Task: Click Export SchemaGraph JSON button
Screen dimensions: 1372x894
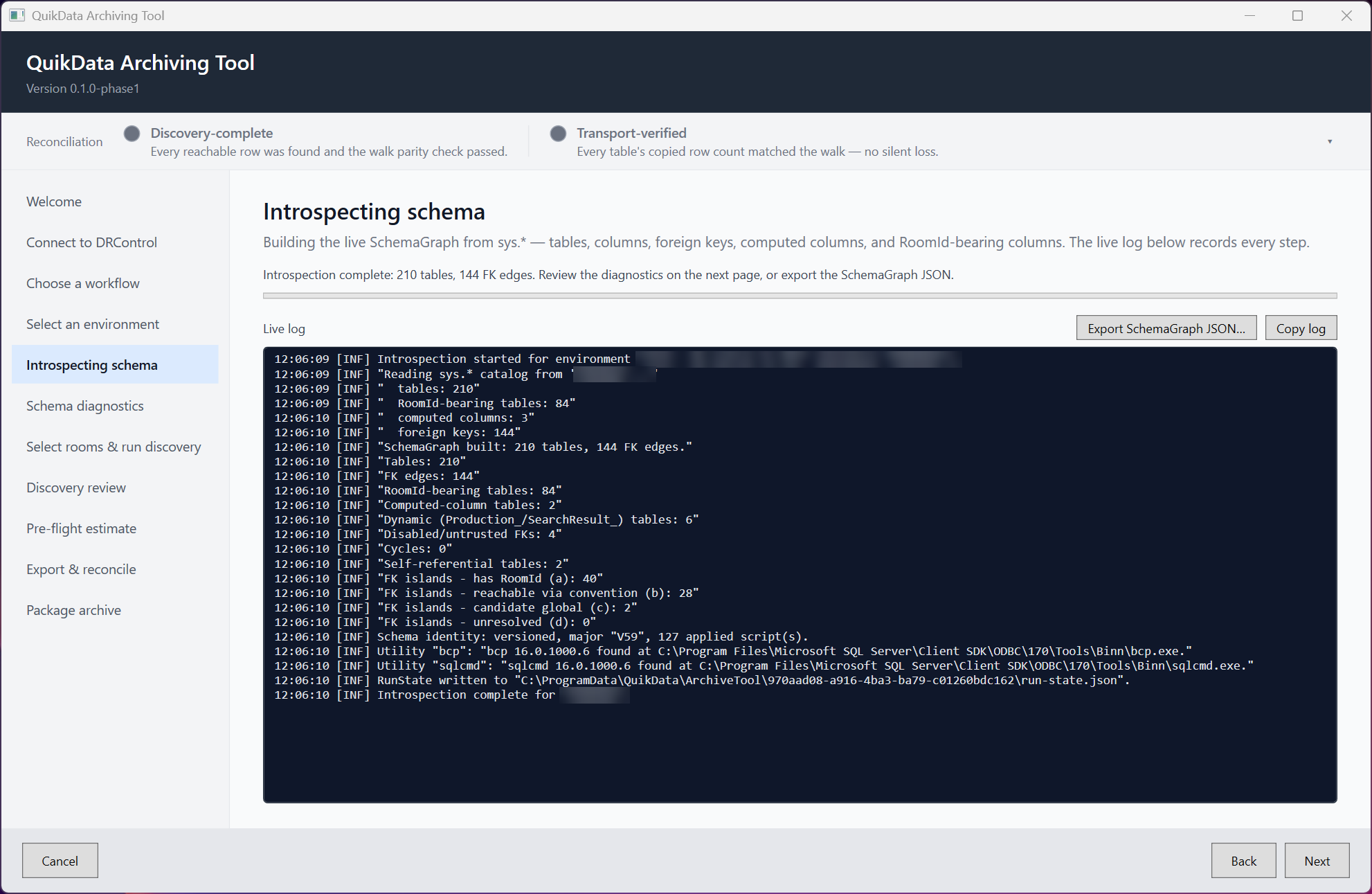Action: tap(1166, 328)
